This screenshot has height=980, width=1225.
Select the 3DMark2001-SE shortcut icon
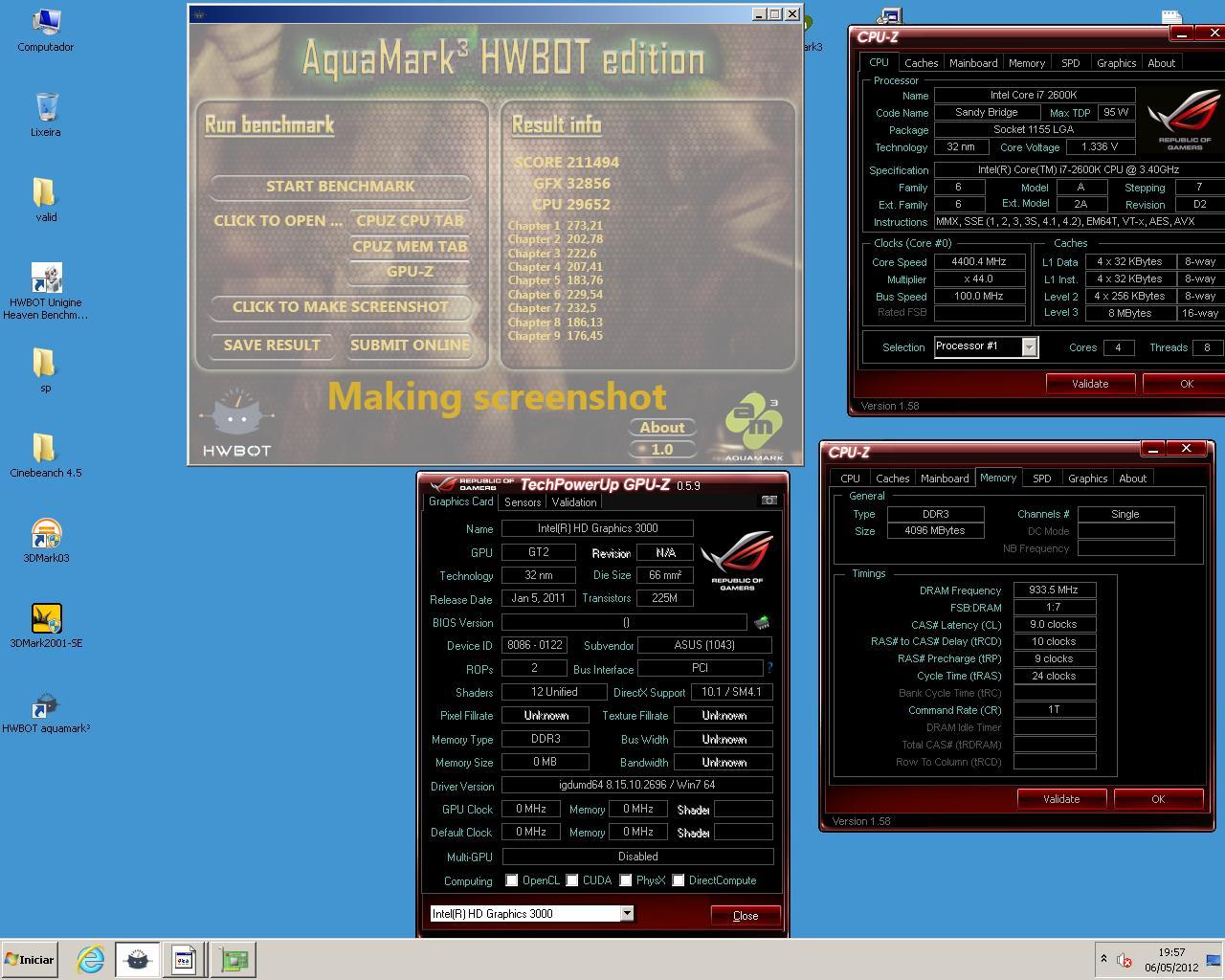45,626
